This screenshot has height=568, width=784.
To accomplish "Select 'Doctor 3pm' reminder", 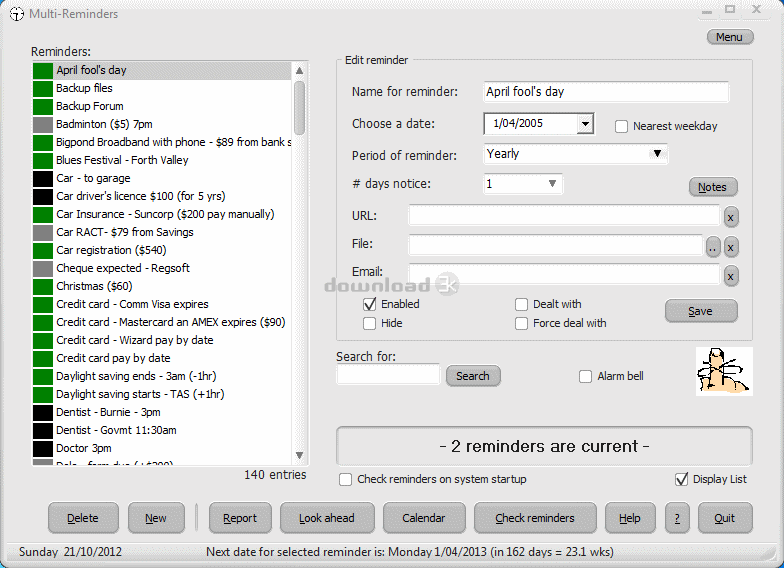I will (x=162, y=448).
